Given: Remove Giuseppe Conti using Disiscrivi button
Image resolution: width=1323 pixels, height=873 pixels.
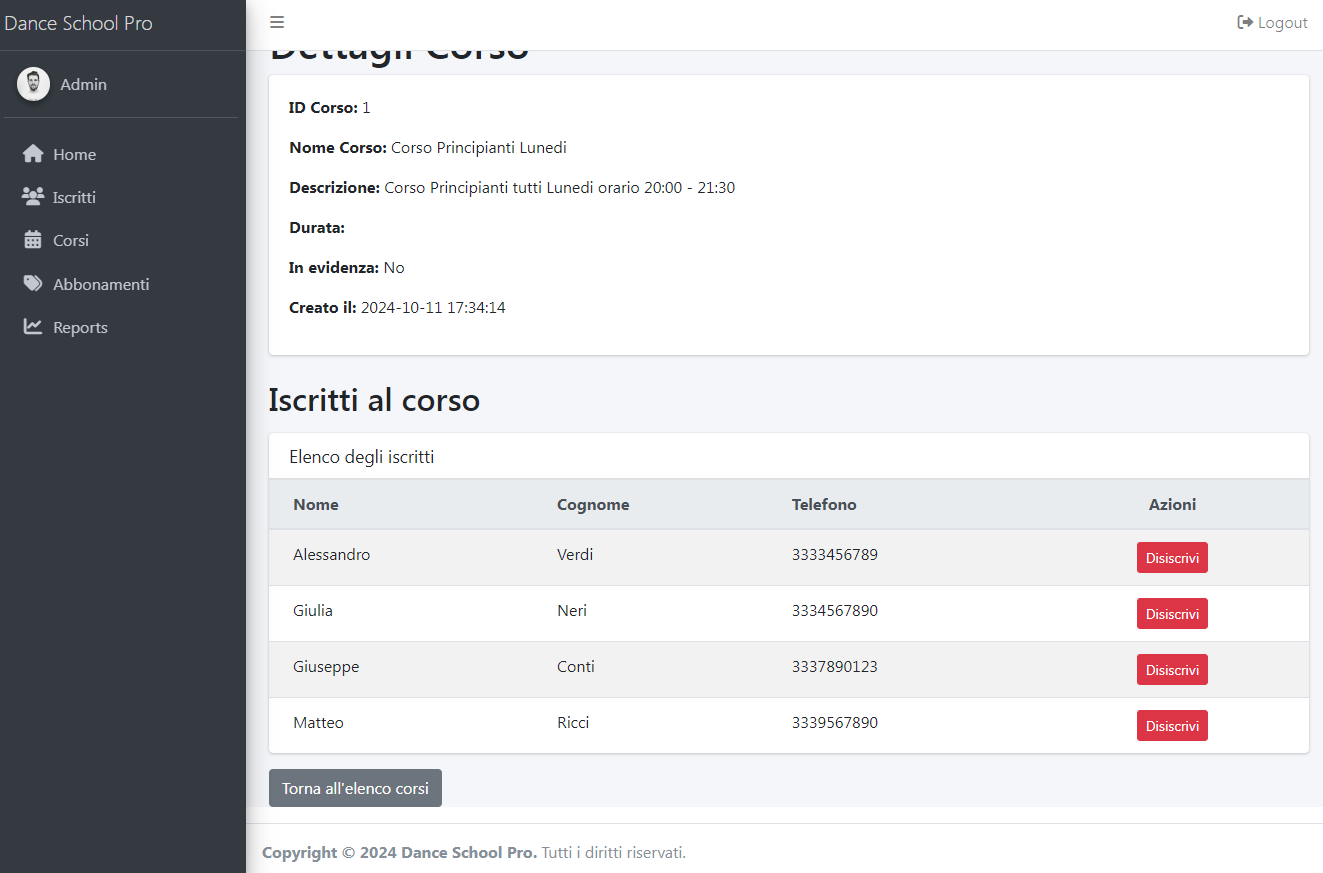Looking at the screenshot, I should [1172, 670].
